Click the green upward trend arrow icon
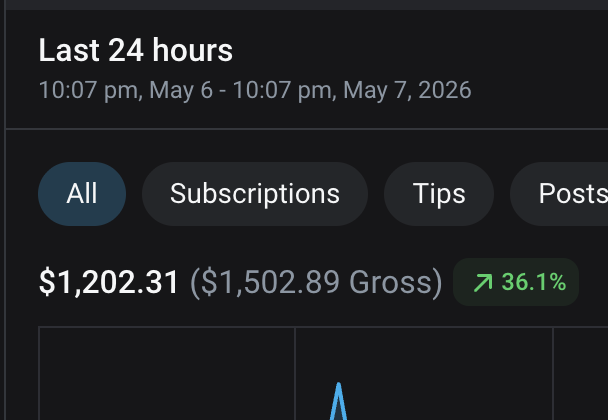608x420 pixels. (483, 282)
